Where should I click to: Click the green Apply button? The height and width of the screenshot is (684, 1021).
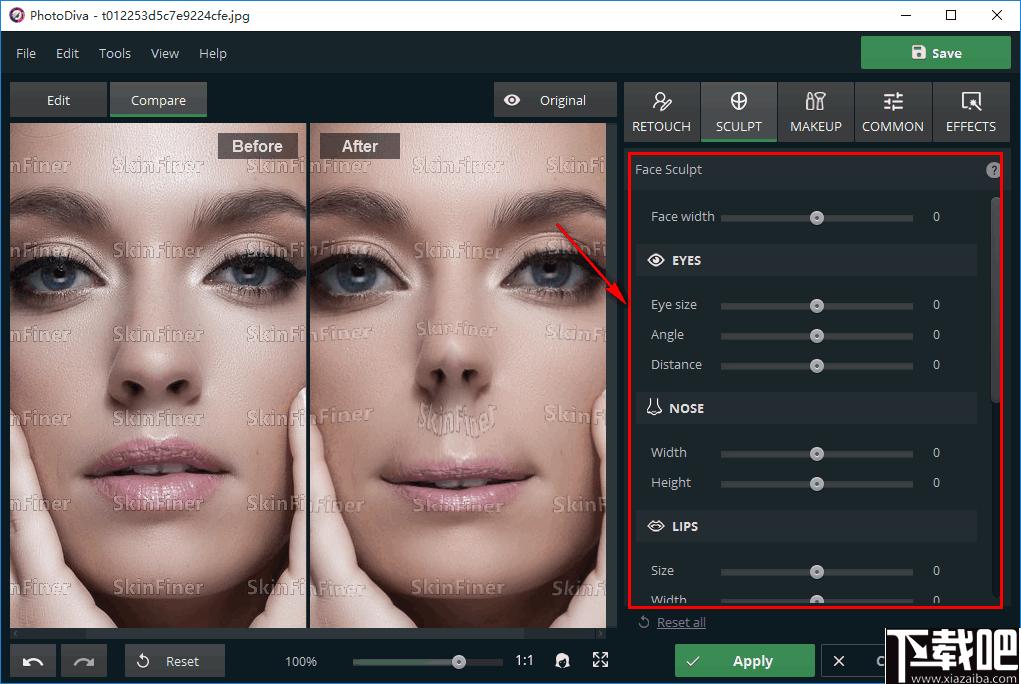[x=744, y=661]
